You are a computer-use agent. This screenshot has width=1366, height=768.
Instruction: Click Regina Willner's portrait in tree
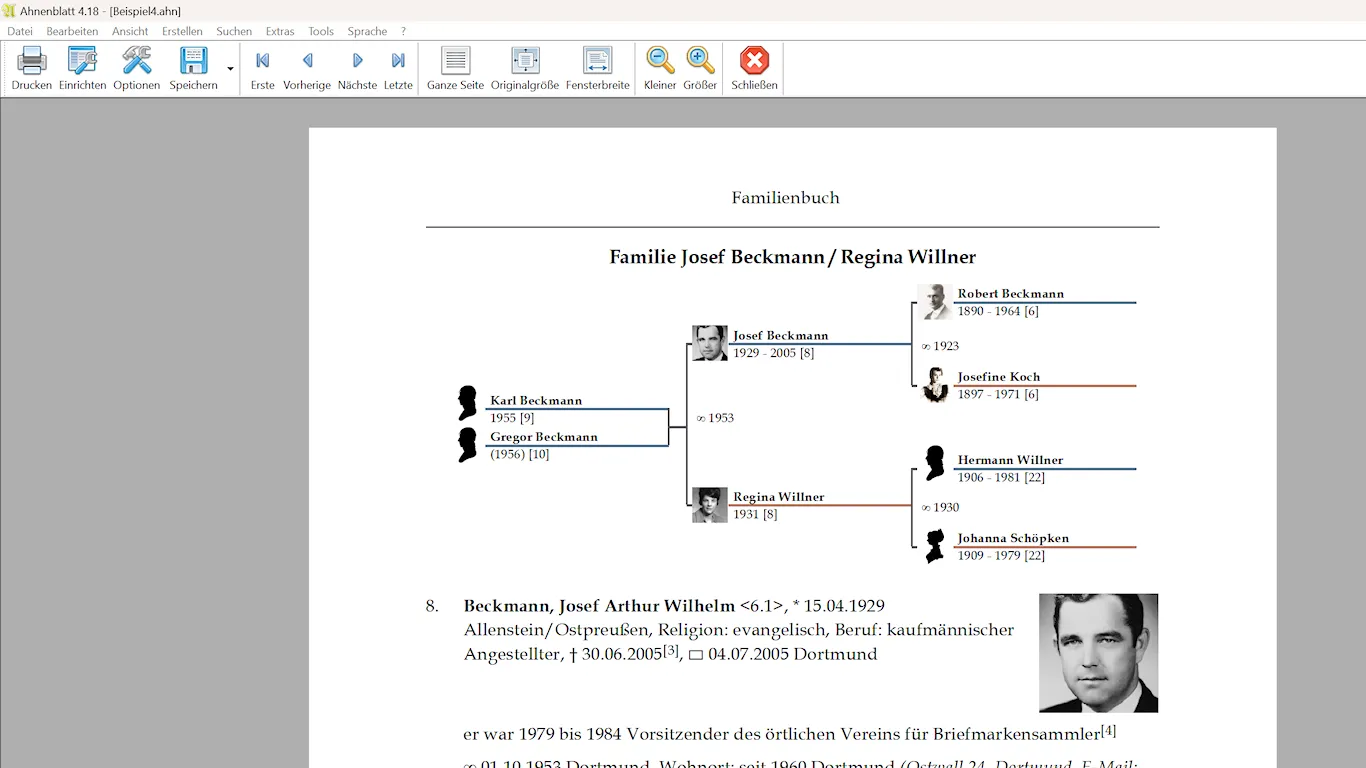(x=710, y=504)
